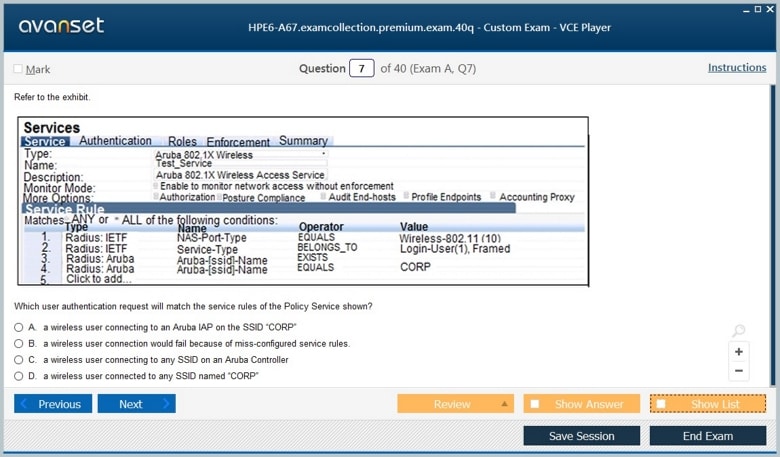Click the Show List button
Screen dimensions: 780x457
point(708,404)
